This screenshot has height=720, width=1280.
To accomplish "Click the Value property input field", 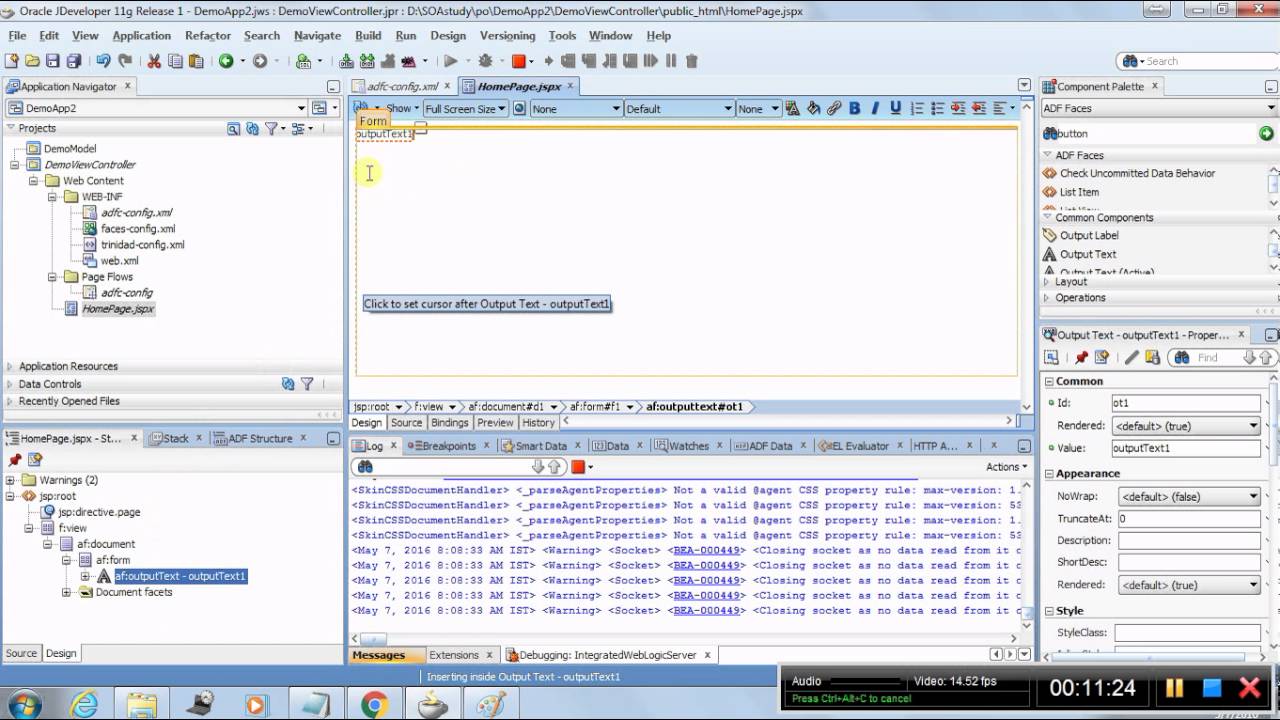I will [1186, 448].
